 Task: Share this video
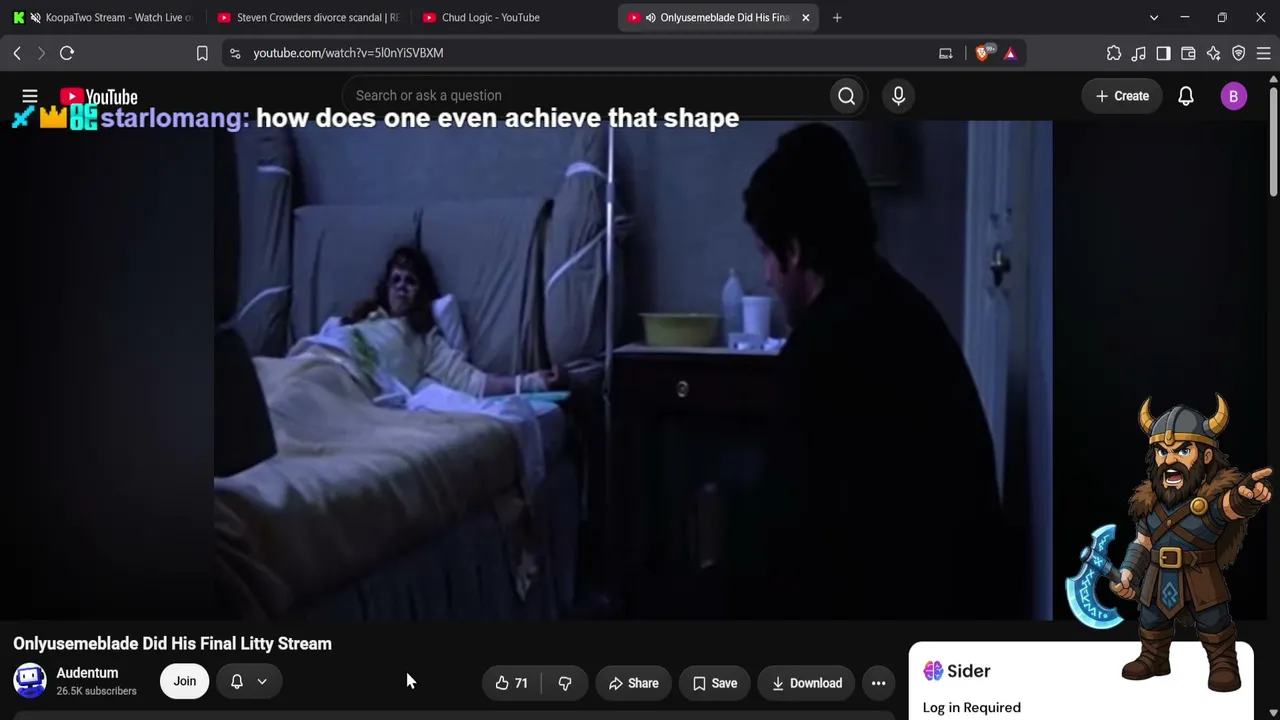click(x=633, y=683)
